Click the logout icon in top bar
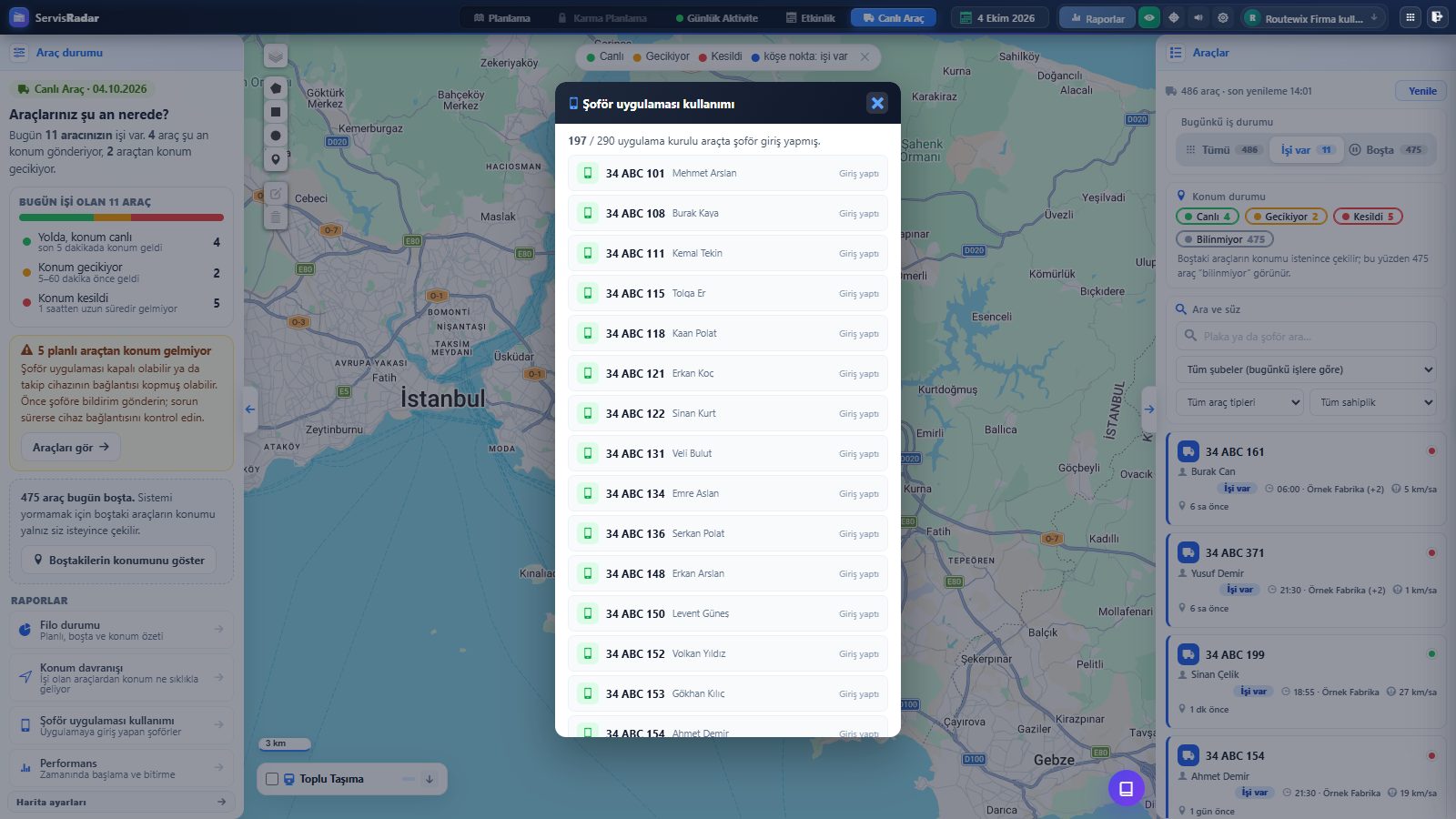1456x819 pixels. pos(1437,17)
